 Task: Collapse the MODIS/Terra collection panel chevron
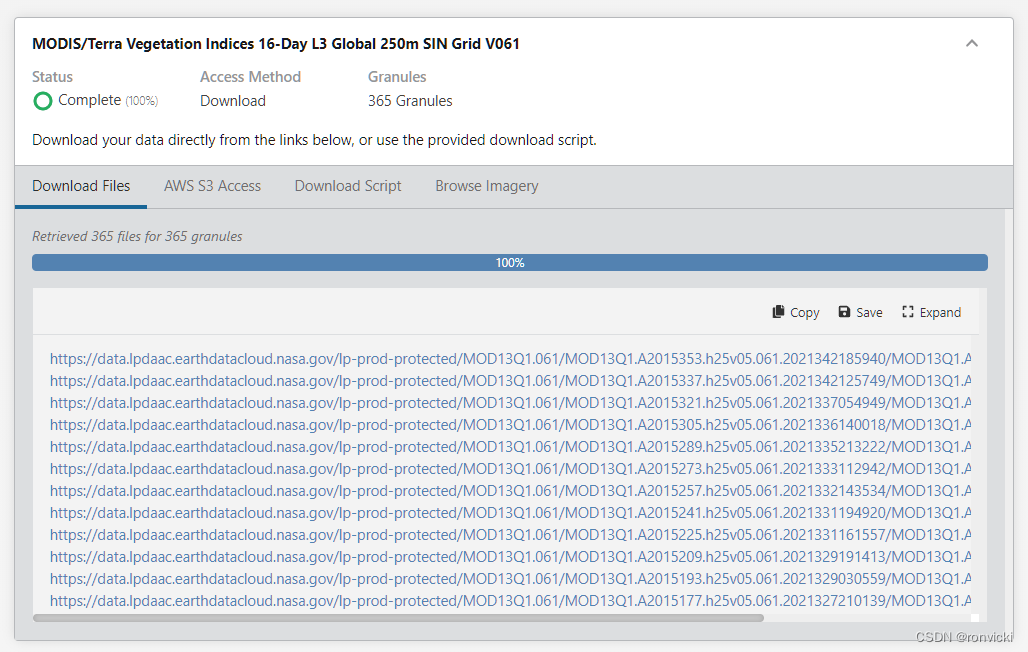972,44
